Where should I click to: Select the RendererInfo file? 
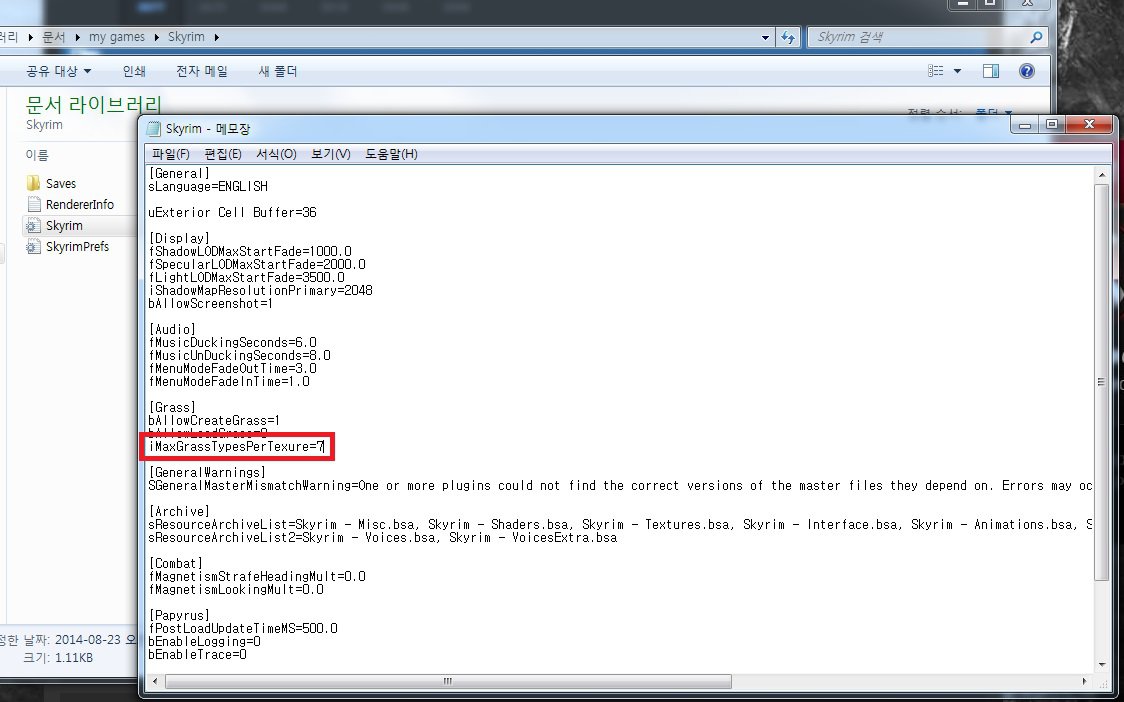click(79, 204)
